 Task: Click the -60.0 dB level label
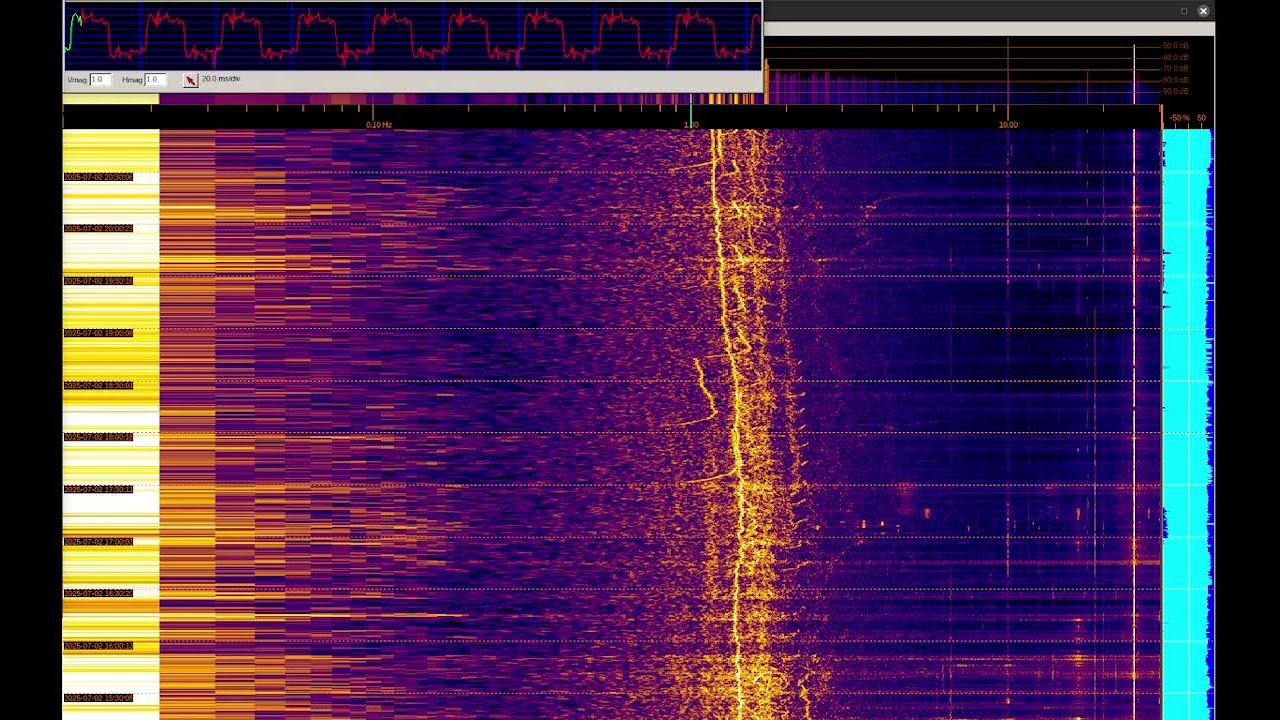coord(1175,57)
